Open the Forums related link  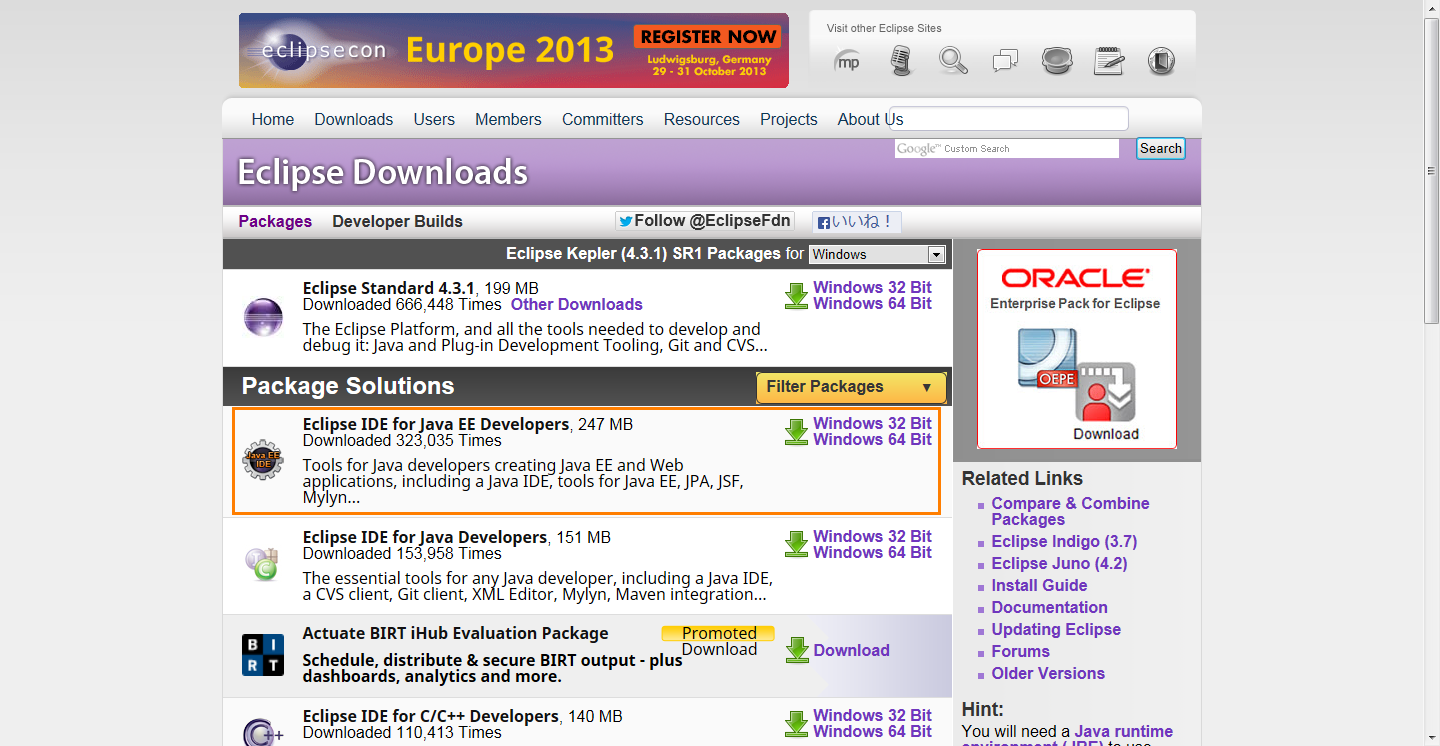(x=1021, y=651)
